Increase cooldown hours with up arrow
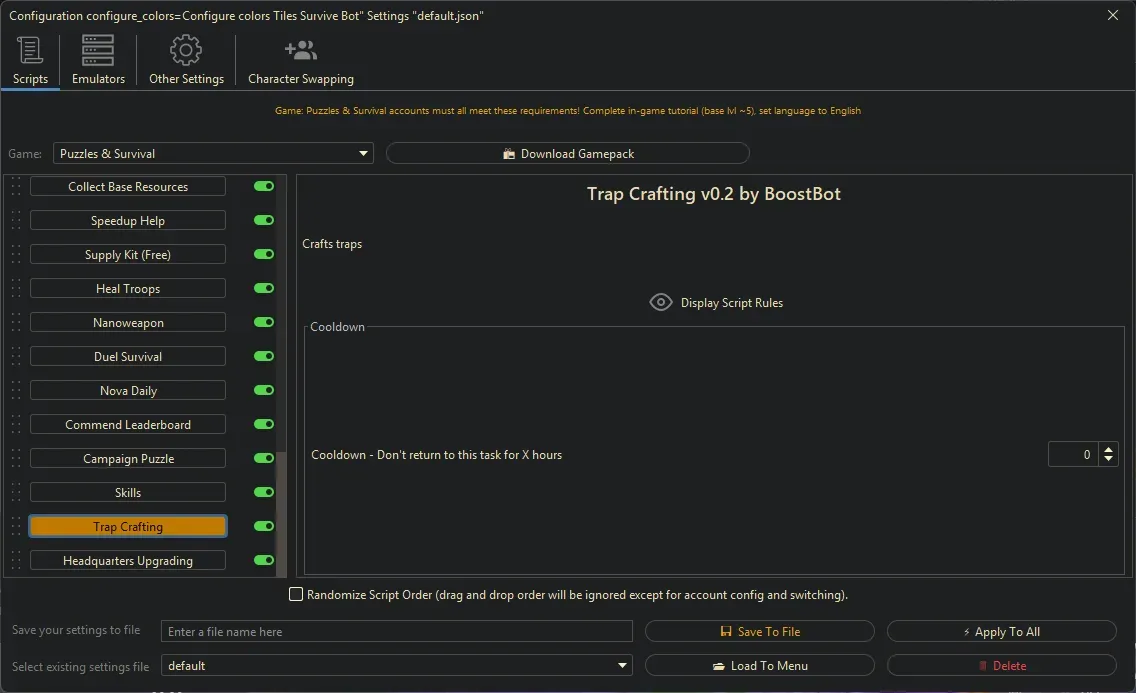The image size is (1136, 693). point(1108,448)
